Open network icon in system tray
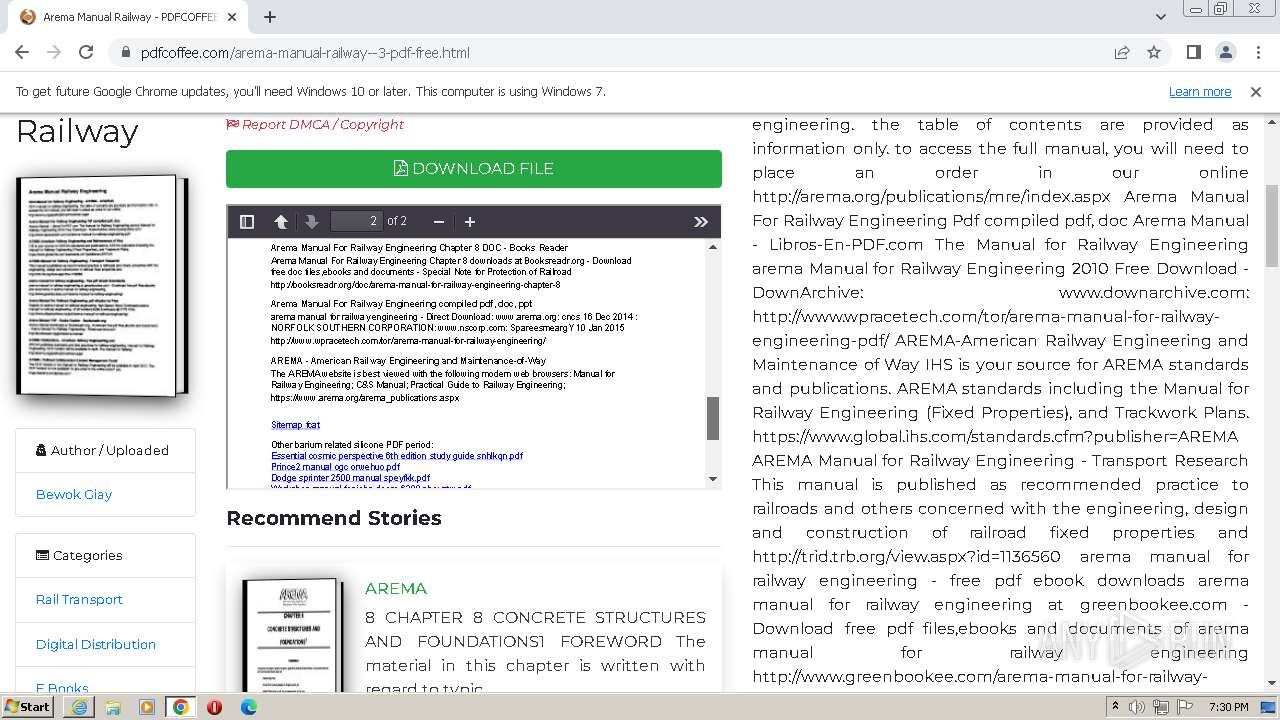This screenshot has width=1280, height=720. [1160, 707]
